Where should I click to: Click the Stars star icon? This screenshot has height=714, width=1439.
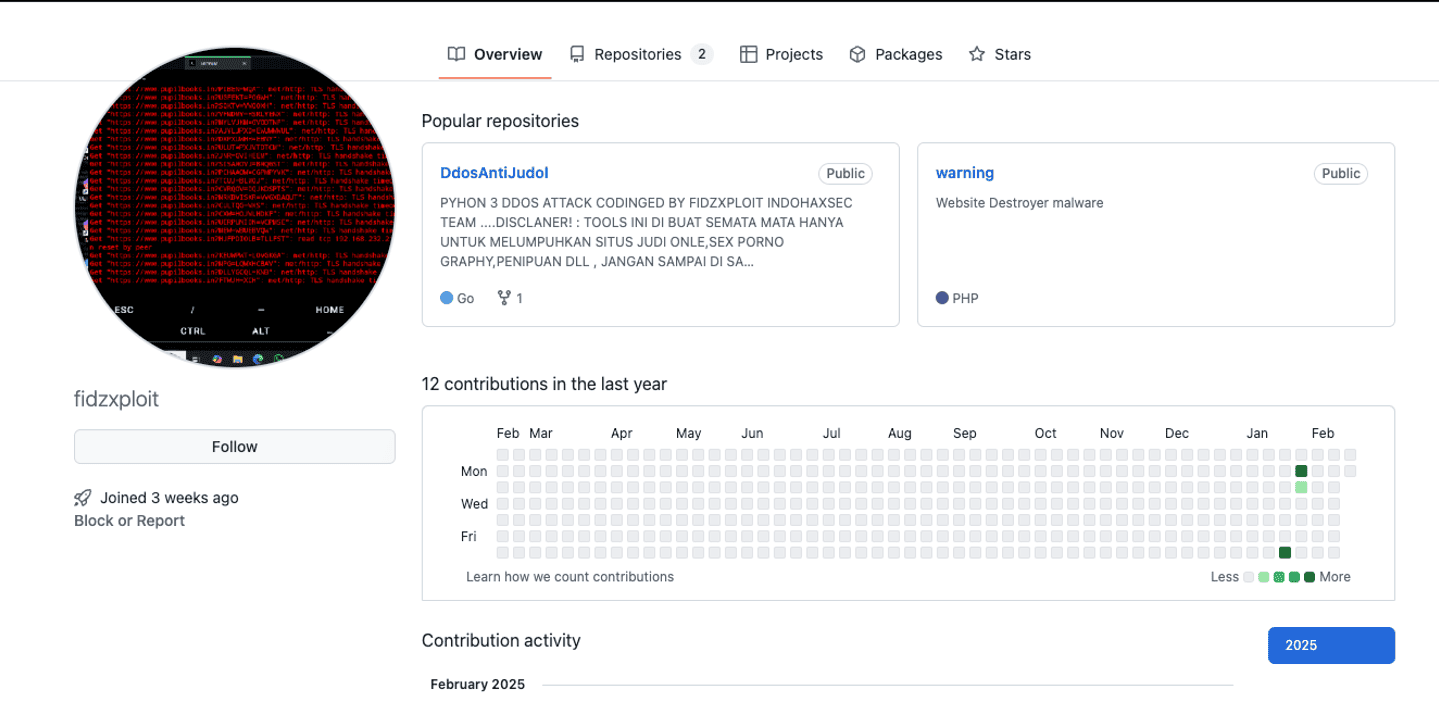(977, 54)
